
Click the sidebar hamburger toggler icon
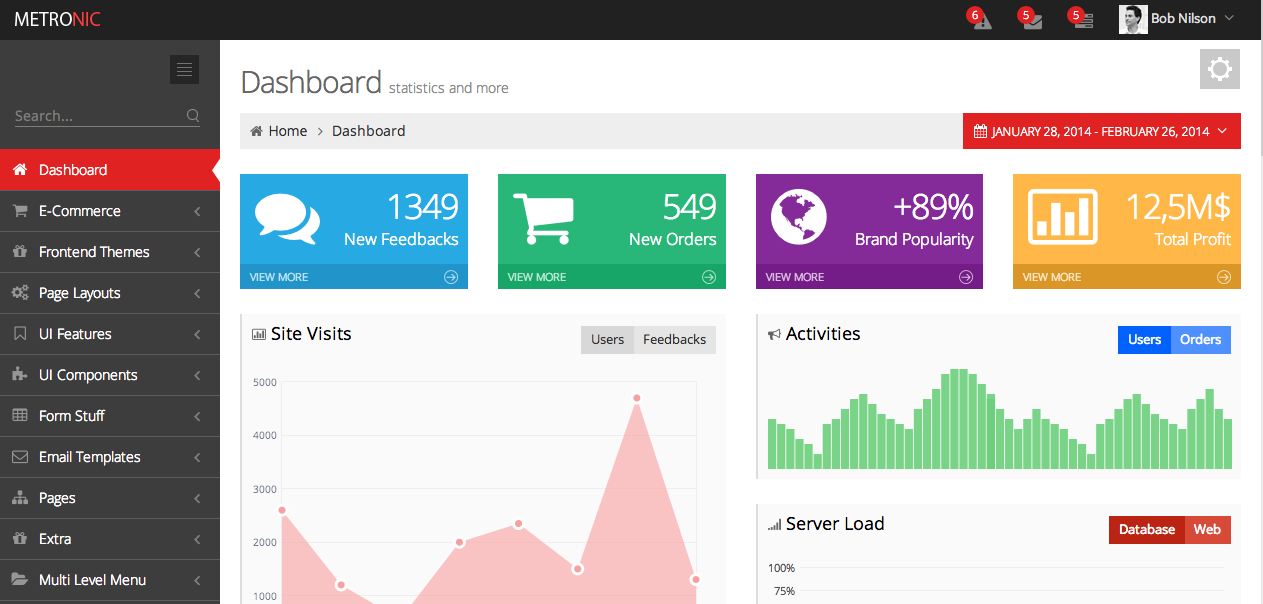[x=184, y=69]
